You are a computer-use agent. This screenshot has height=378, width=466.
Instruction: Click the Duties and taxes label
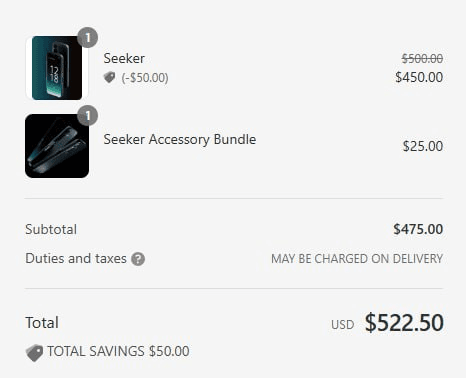76,258
